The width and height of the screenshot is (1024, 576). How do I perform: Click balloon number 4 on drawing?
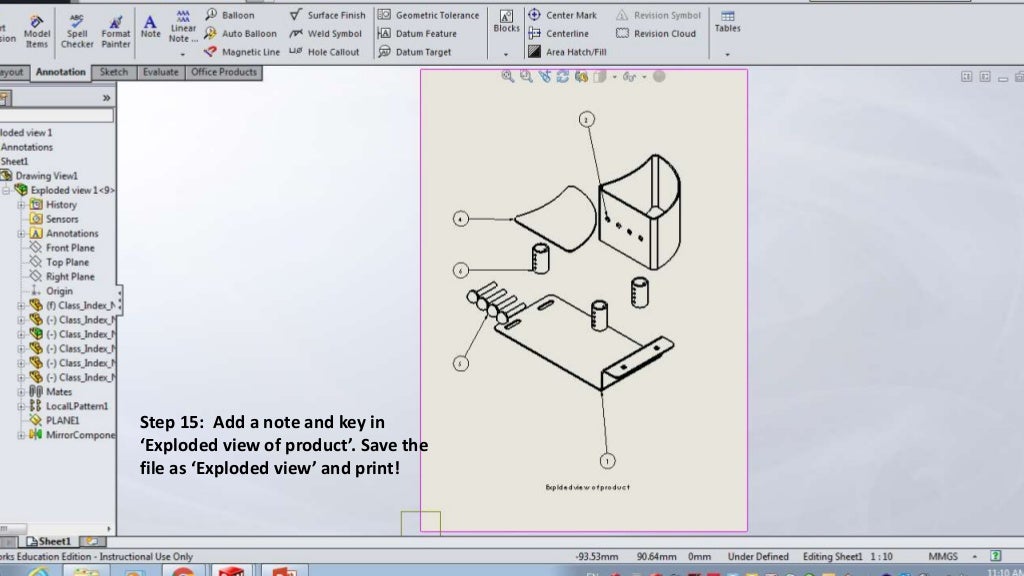coord(460,219)
